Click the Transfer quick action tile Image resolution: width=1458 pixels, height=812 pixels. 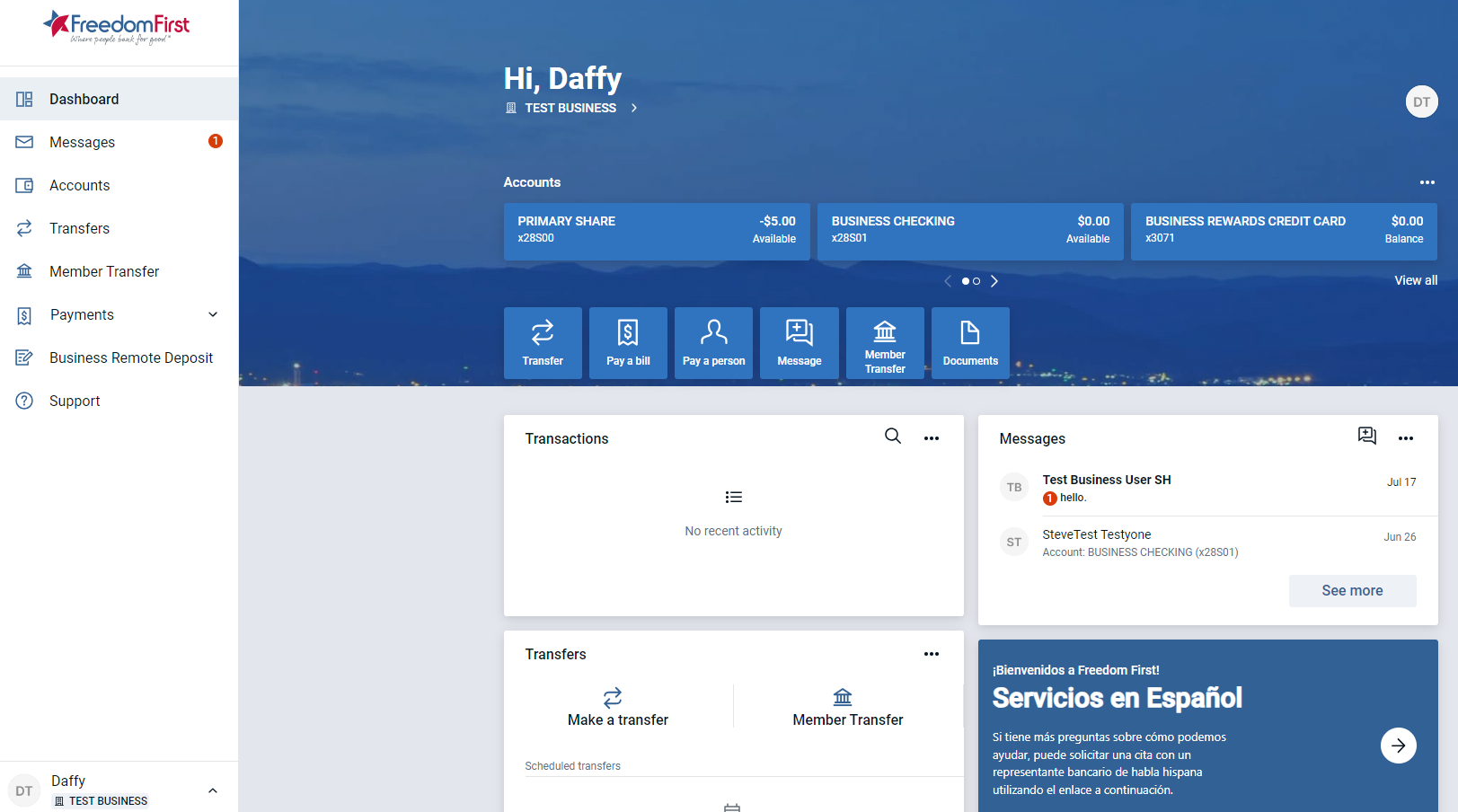point(543,343)
